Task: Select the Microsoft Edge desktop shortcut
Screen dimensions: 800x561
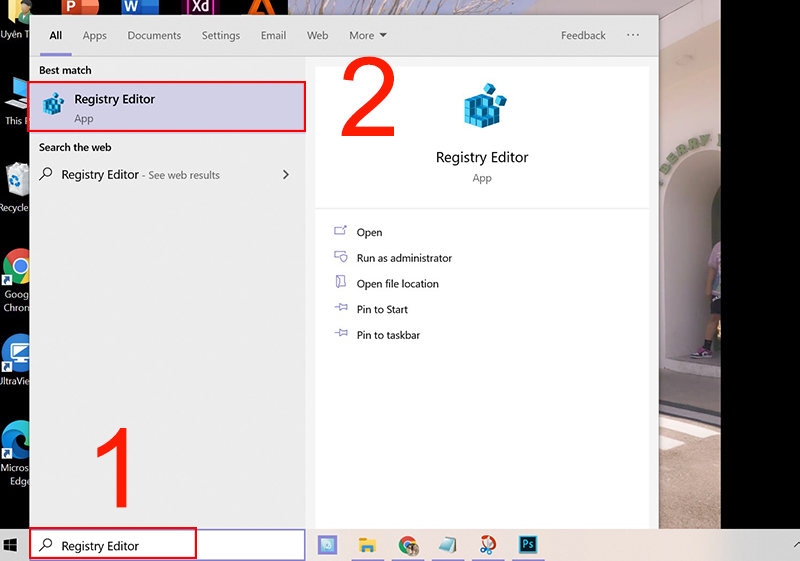Action: (15, 453)
